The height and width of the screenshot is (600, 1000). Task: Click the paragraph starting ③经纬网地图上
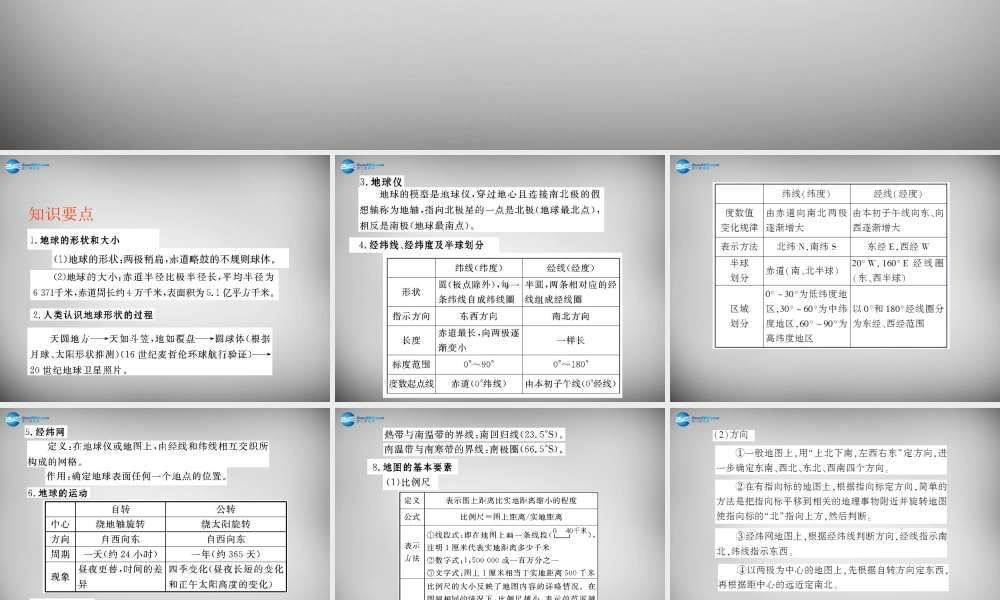pyautogui.click(x=831, y=543)
